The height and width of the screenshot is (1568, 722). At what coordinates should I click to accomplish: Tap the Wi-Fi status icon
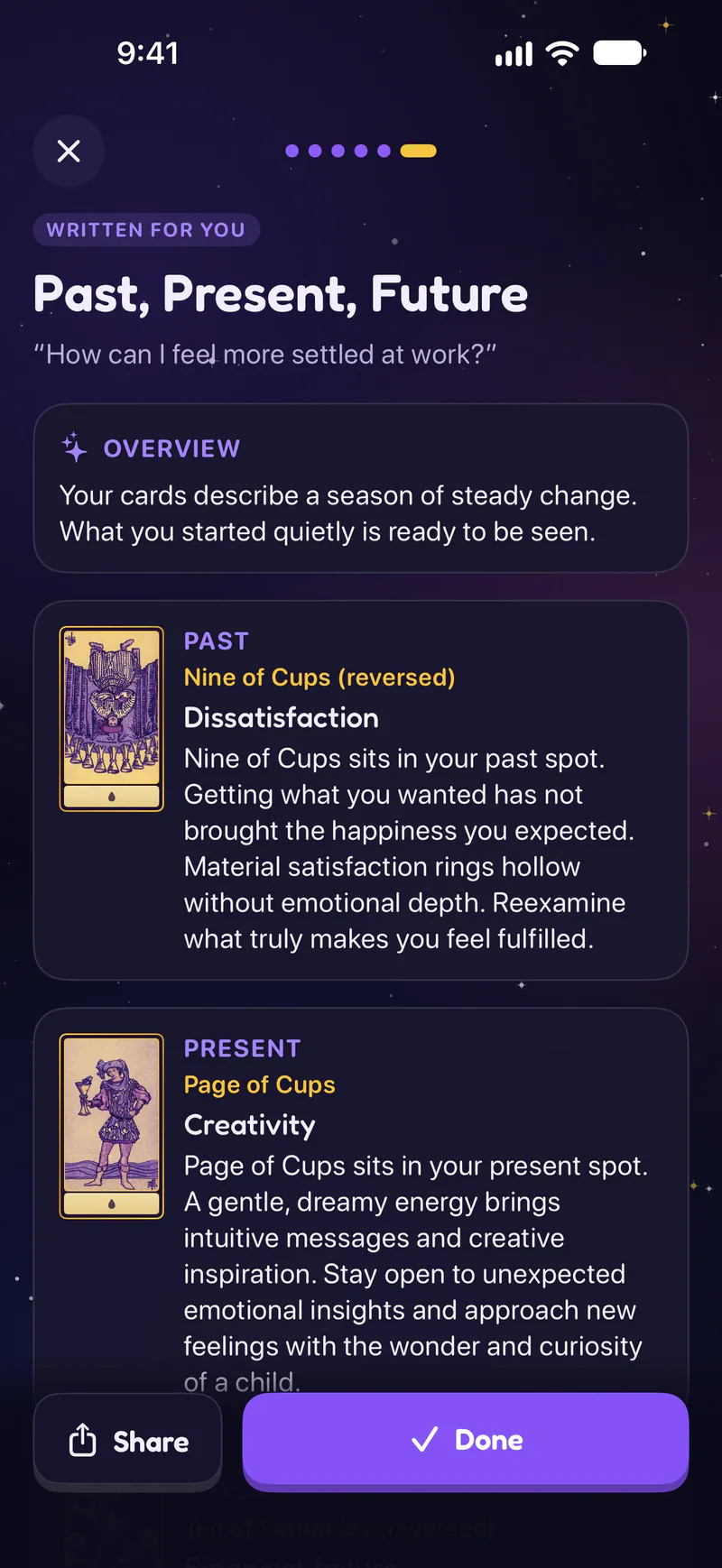pos(562,54)
